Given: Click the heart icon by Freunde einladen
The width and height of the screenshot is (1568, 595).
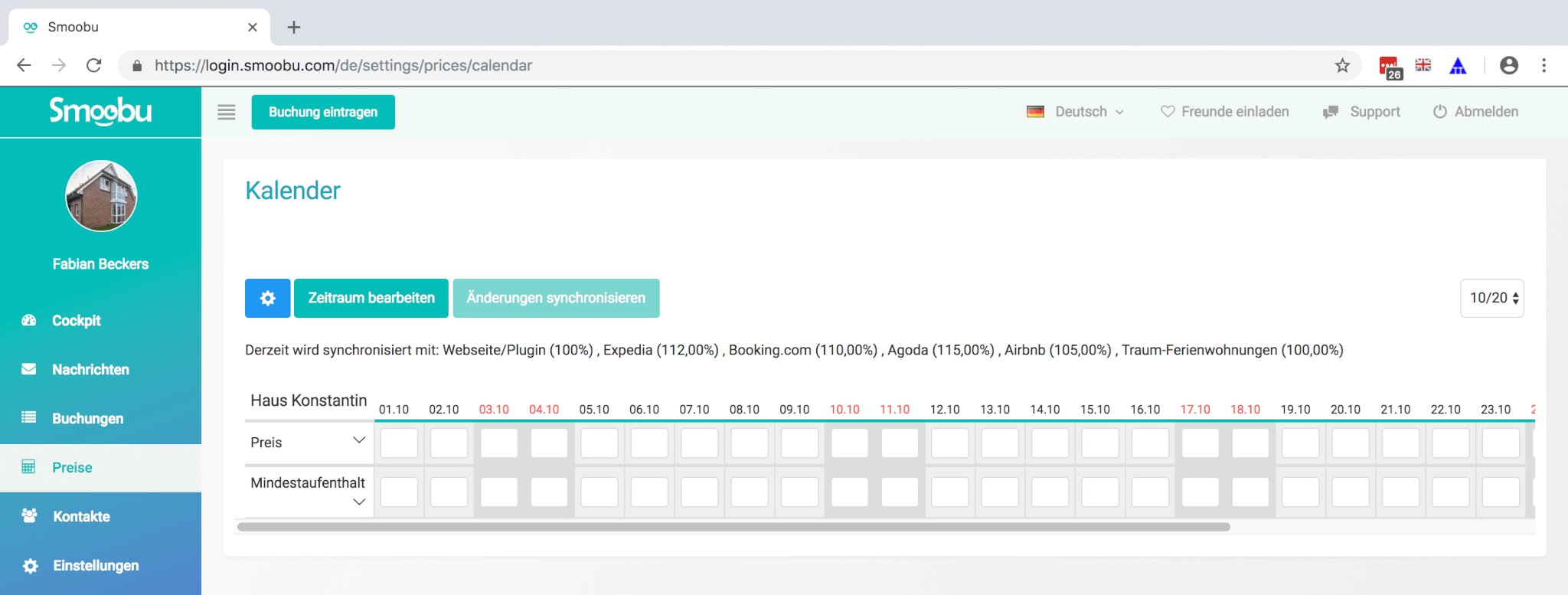Looking at the screenshot, I should pyautogui.click(x=1168, y=112).
